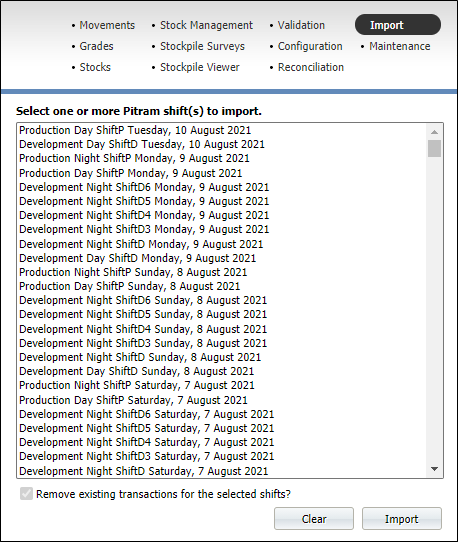The image size is (458, 542).
Task: Open the Grades section
Action: coord(96,46)
